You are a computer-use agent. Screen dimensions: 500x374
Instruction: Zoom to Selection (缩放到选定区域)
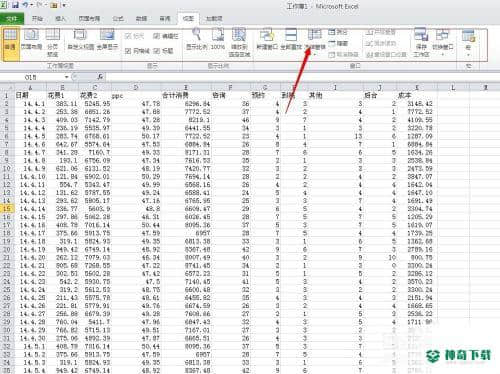(x=239, y=43)
